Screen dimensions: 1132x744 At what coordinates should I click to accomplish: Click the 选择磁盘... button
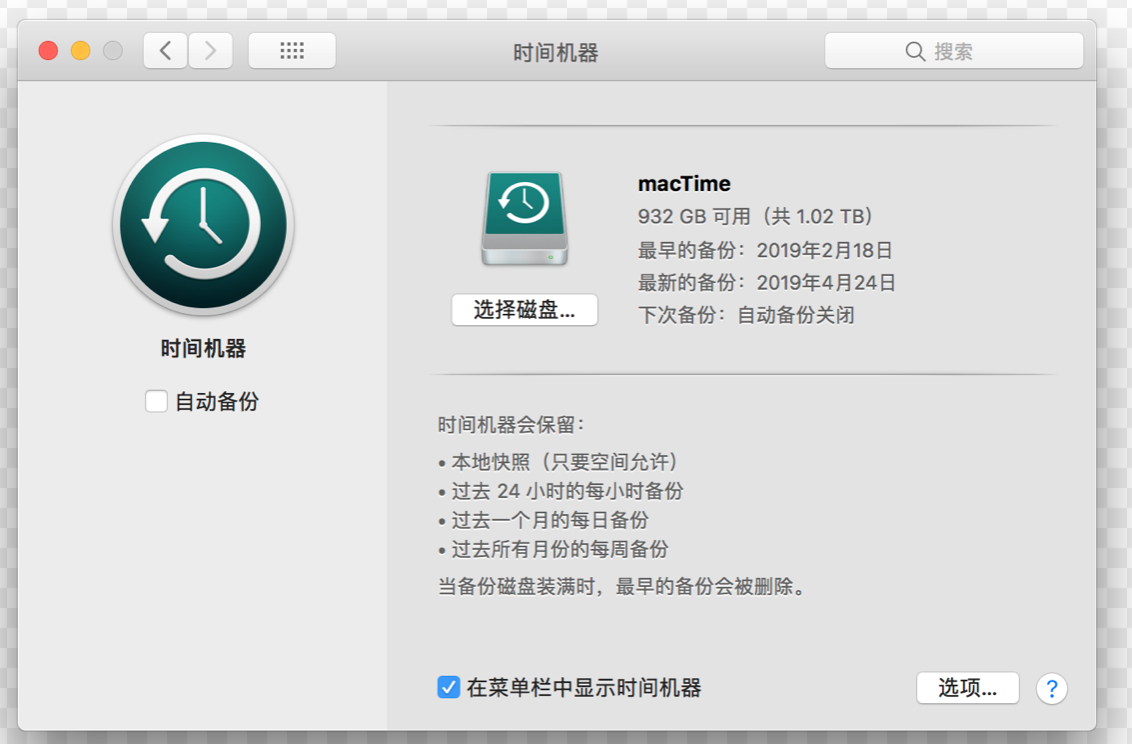524,310
